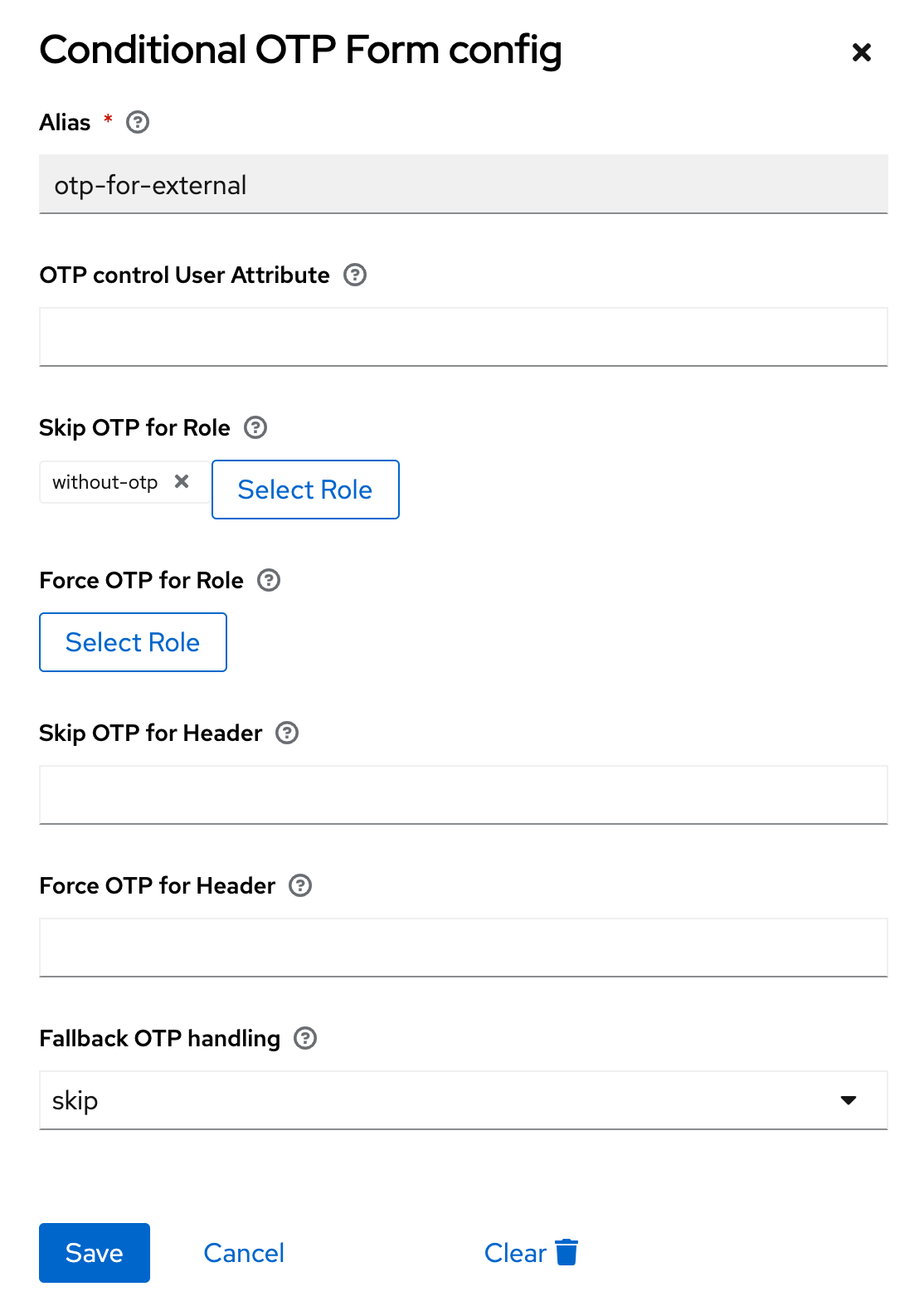The width and height of the screenshot is (924, 1311).
Task: Open the Fallback OTP handling dropdown
Action: tap(849, 1100)
